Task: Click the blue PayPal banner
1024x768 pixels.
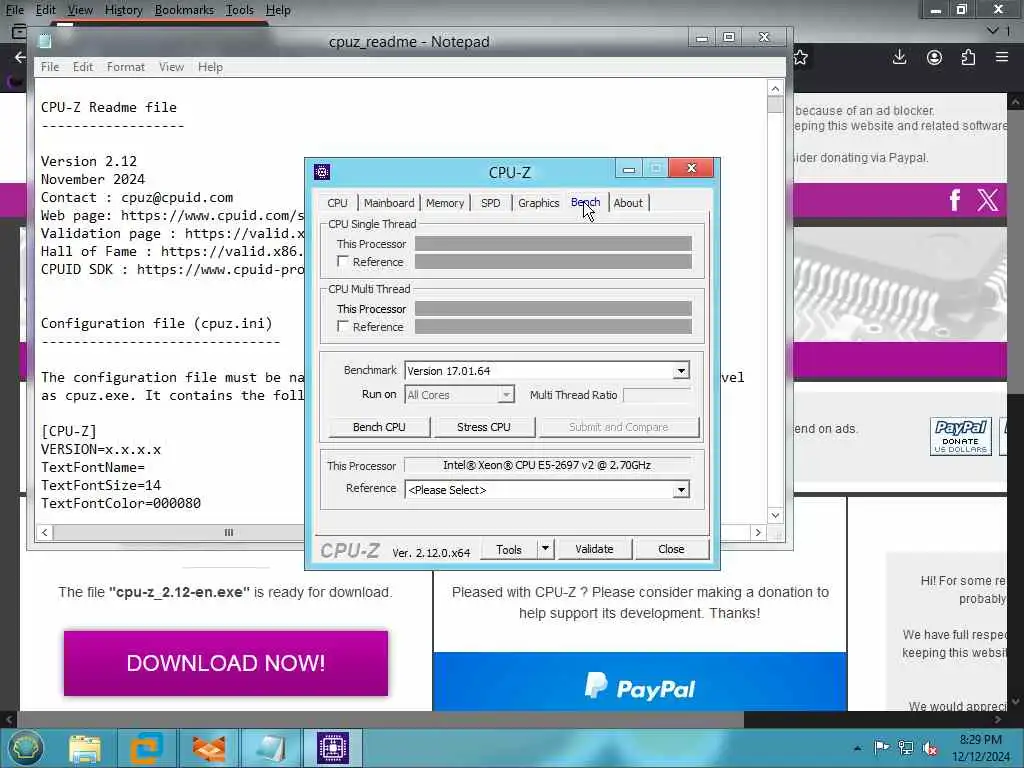Action: (x=639, y=681)
